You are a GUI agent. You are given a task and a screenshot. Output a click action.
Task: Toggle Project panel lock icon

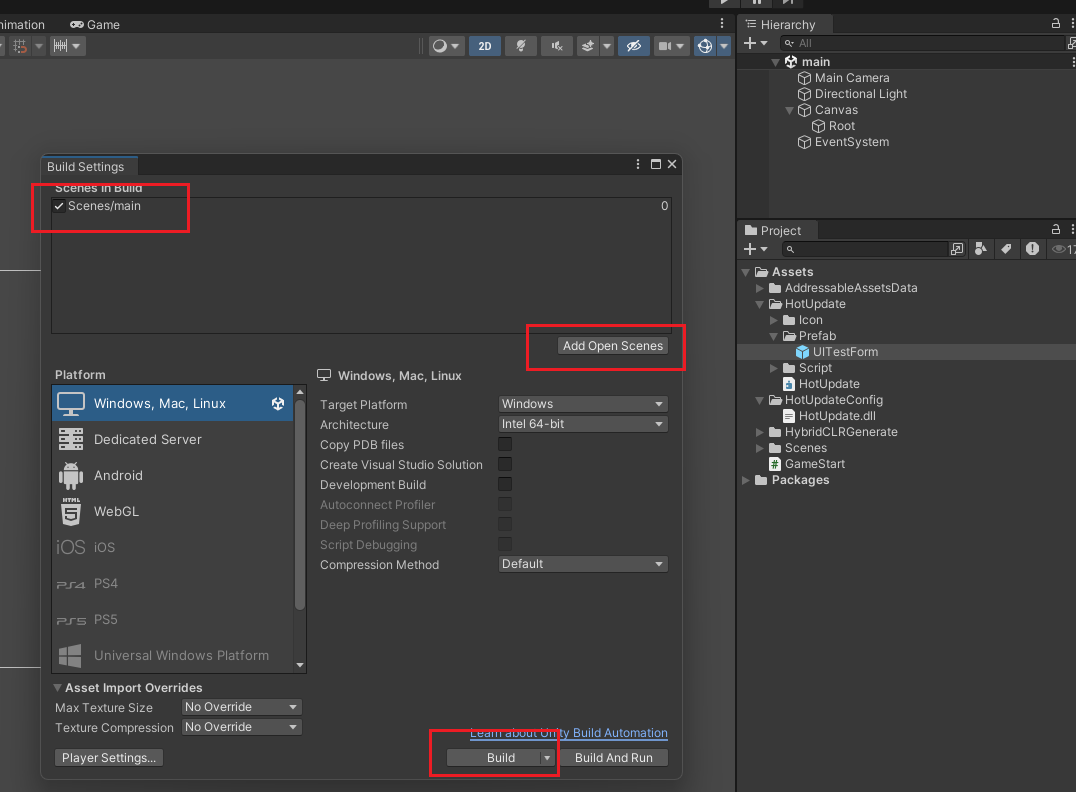pos(1056,229)
